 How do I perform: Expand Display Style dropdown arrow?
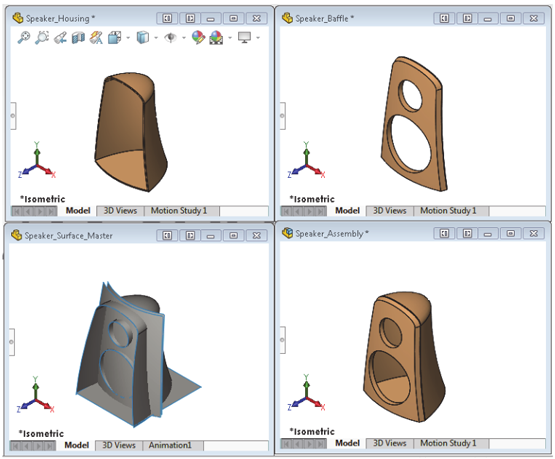click(156, 38)
